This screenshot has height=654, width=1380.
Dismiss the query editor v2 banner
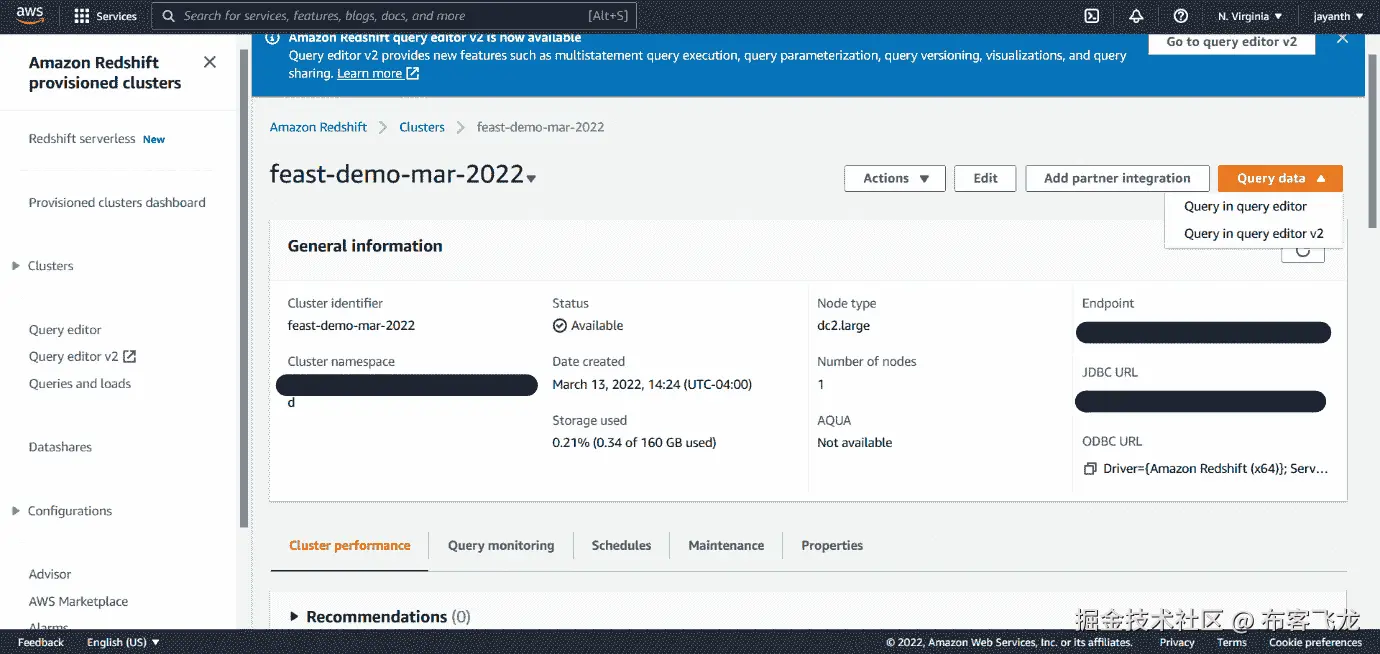click(1342, 38)
